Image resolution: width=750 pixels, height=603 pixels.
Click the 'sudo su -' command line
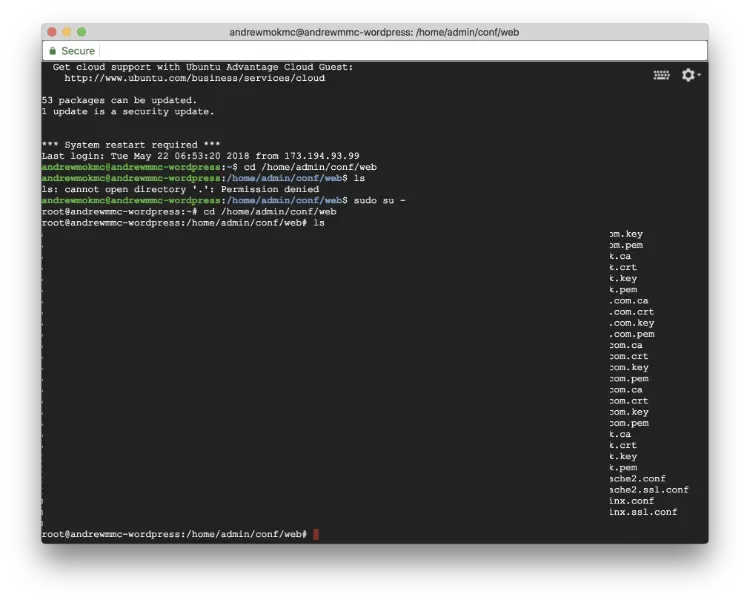pos(380,200)
